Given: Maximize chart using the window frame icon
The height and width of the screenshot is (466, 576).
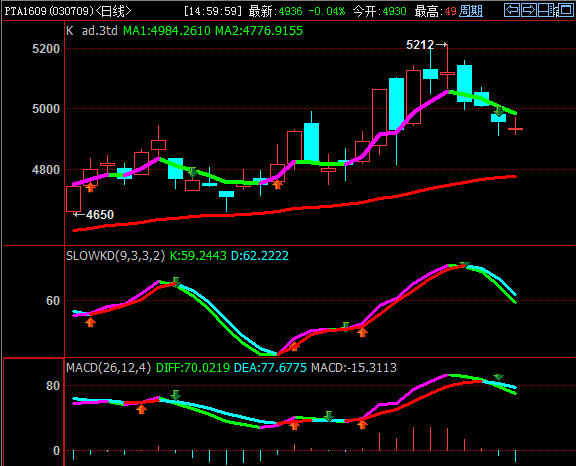Looking at the screenshot, I should tap(565, 10).
